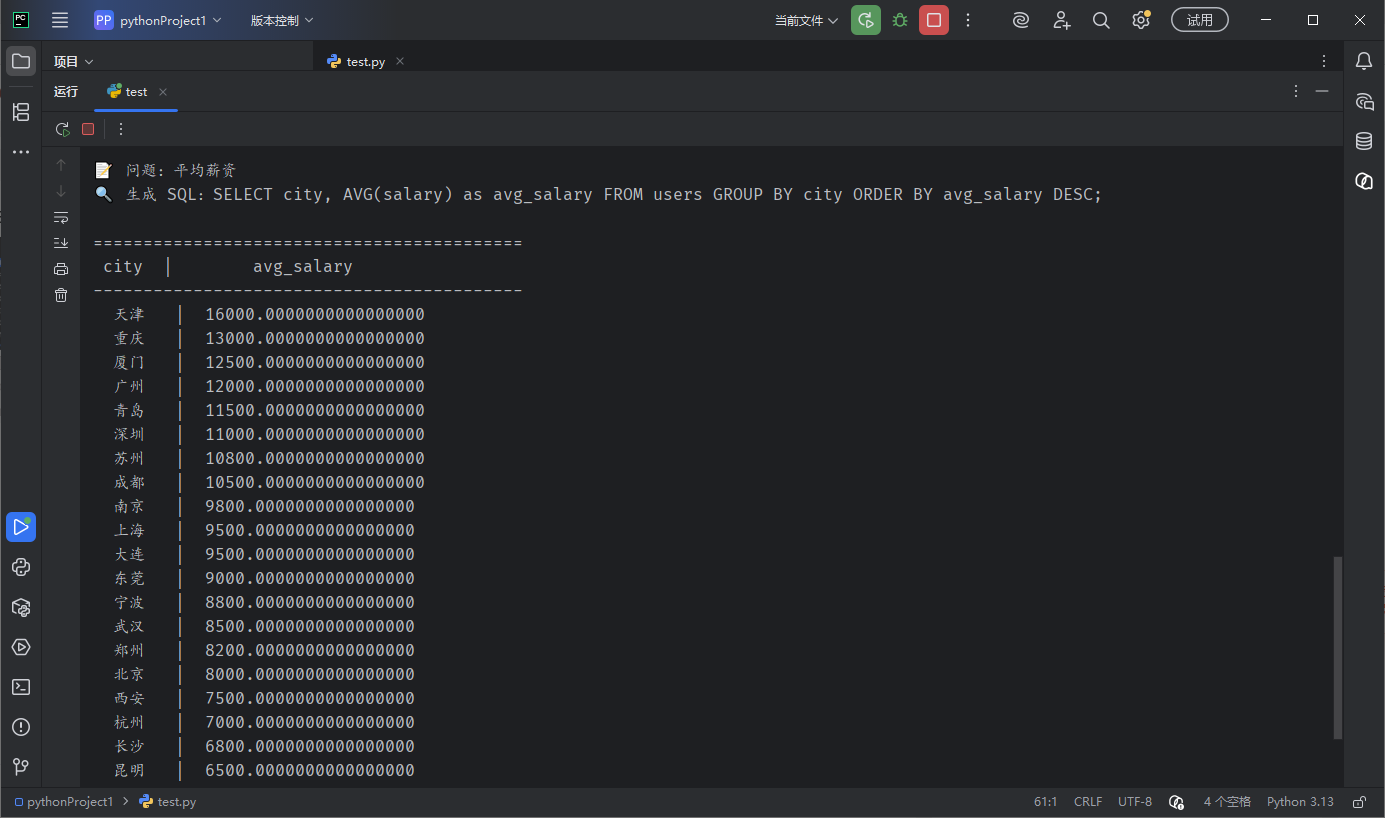Open the editor tab bar options menu
1385x818 pixels.
[1324, 61]
